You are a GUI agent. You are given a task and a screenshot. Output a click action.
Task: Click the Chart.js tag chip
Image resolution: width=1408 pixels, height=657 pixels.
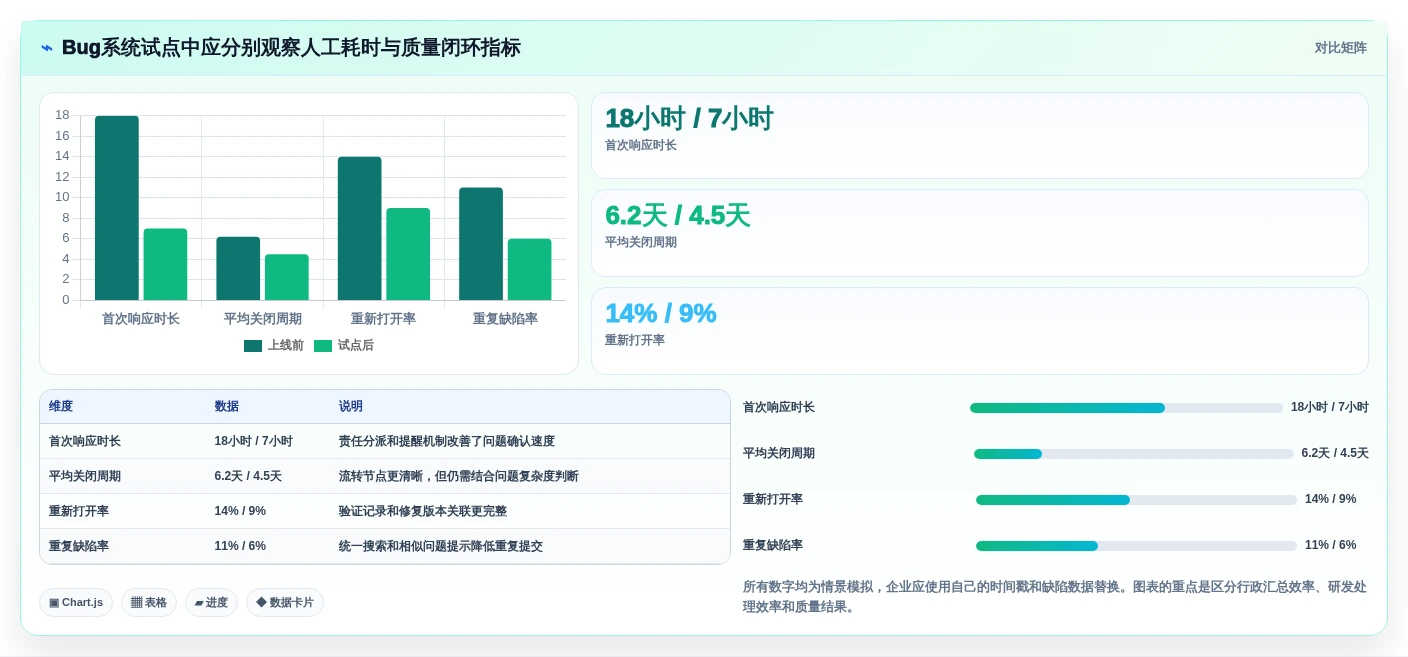coord(76,602)
